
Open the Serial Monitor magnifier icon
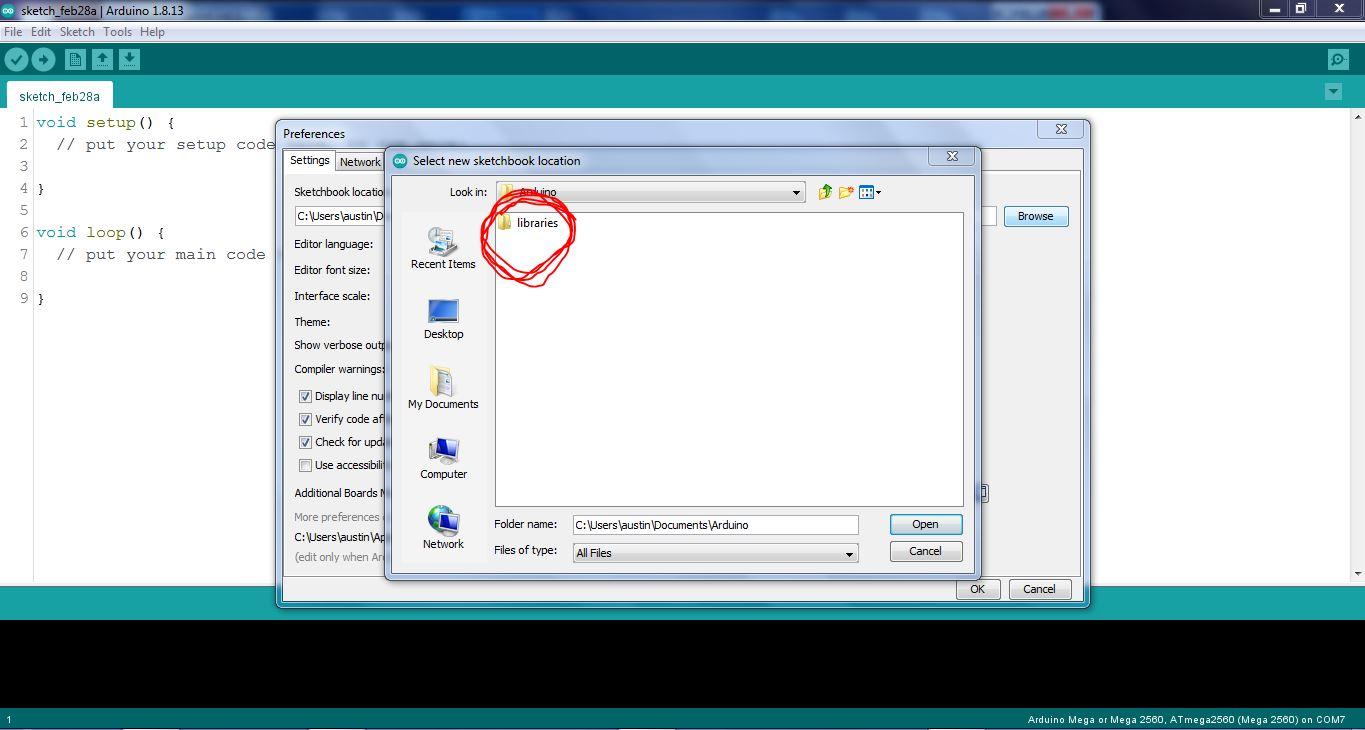(1338, 60)
